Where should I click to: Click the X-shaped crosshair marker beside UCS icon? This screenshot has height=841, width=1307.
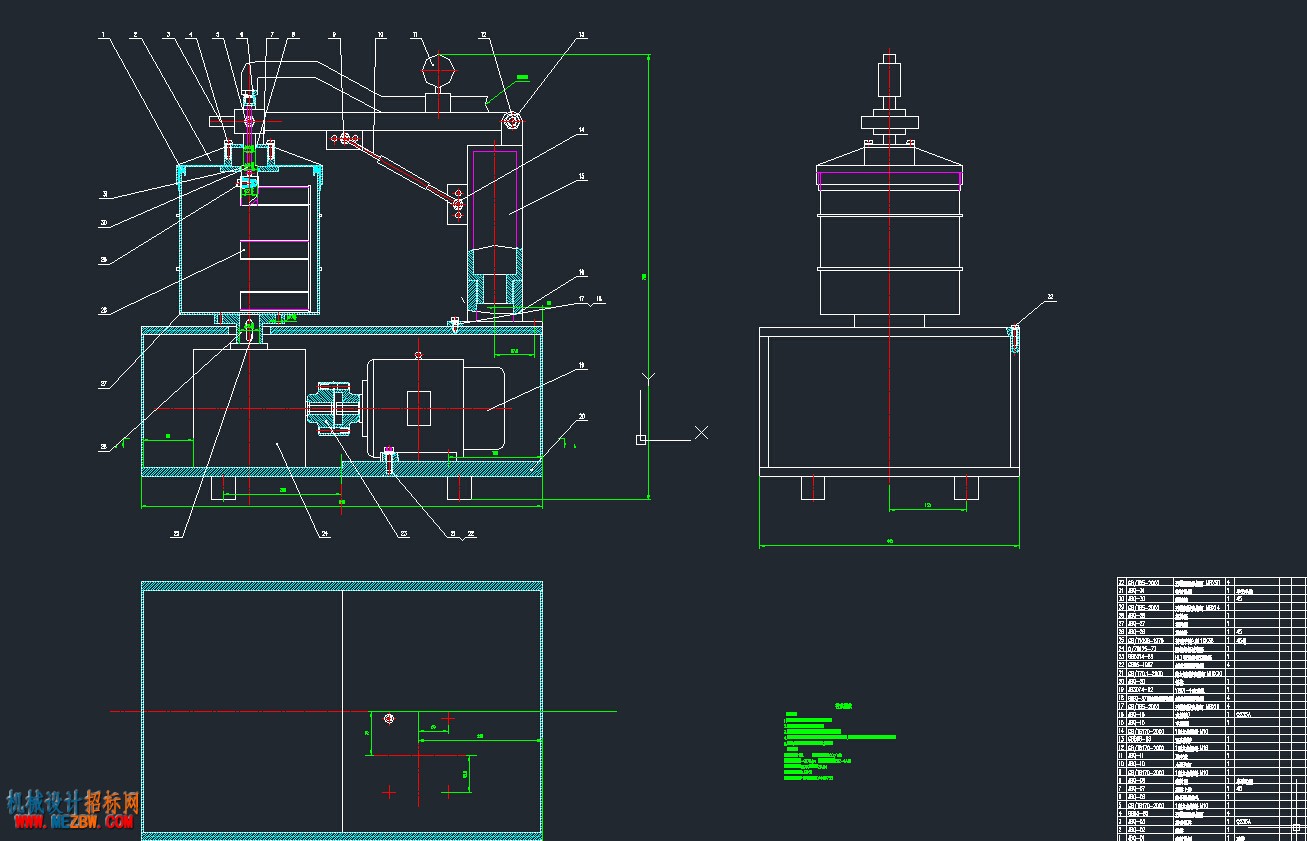pyautogui.click(x=702, y=432)
